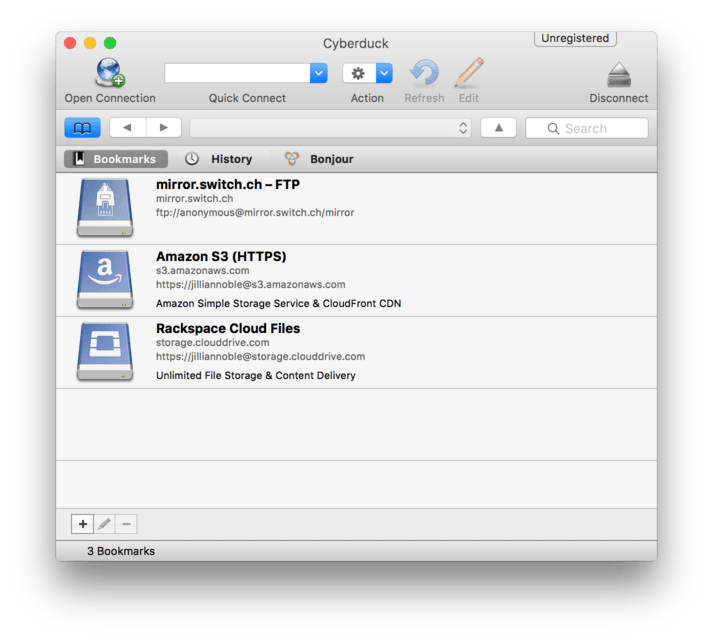
Task: Click the Rackspace Cloud Files drive icon
Action: click(x=105, y=351)
